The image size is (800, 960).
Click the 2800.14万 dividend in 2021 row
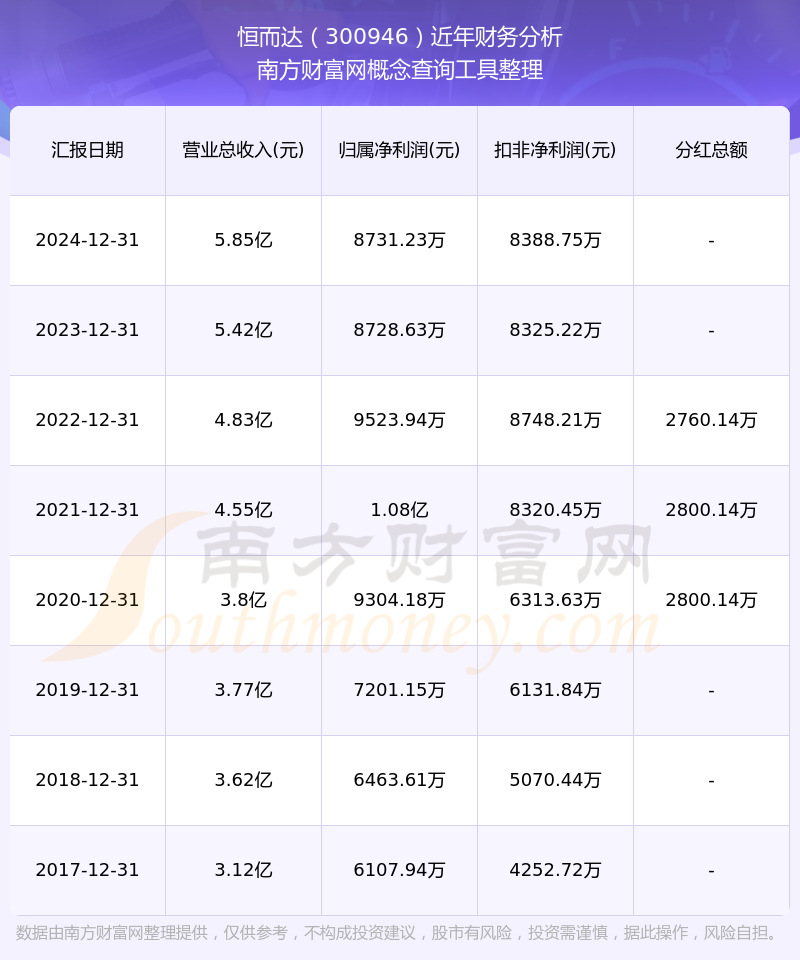(x=711, y=510)
